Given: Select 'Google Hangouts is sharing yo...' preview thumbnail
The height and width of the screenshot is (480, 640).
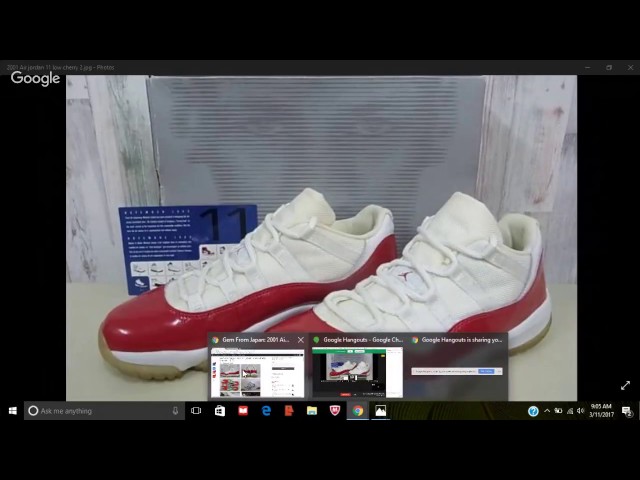Looking at the screenshot, I should coord(457,371).
